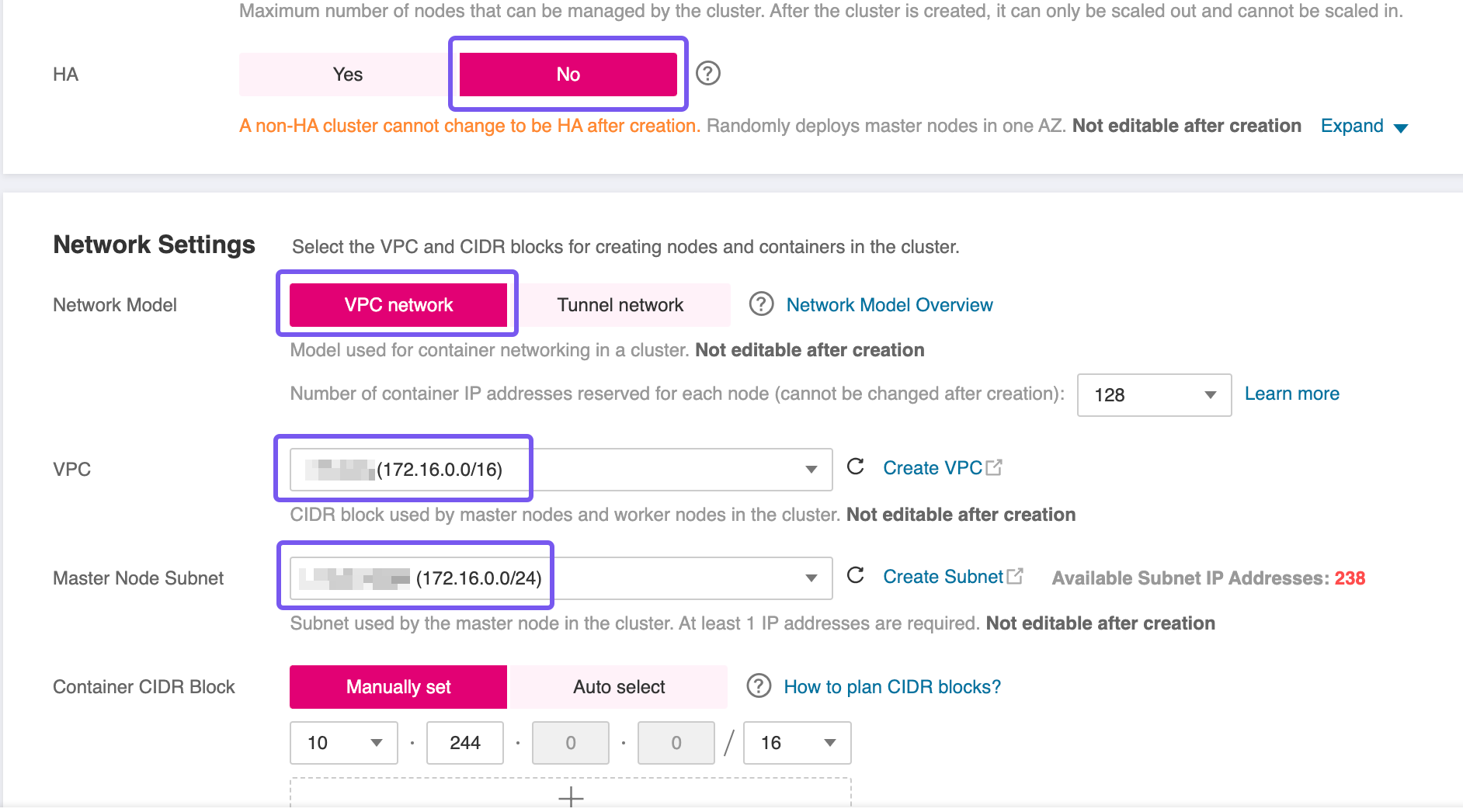The image size is (1463, 812).
Task: Open the VPC dropdown
Action: (x=560, y=470)
